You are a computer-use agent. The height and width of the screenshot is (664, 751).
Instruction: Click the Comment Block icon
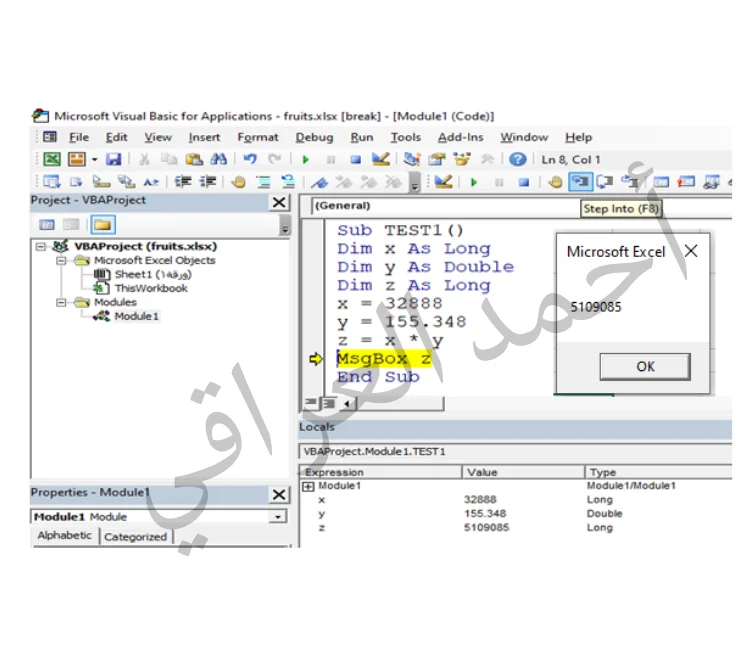click(x=263, y=182)
